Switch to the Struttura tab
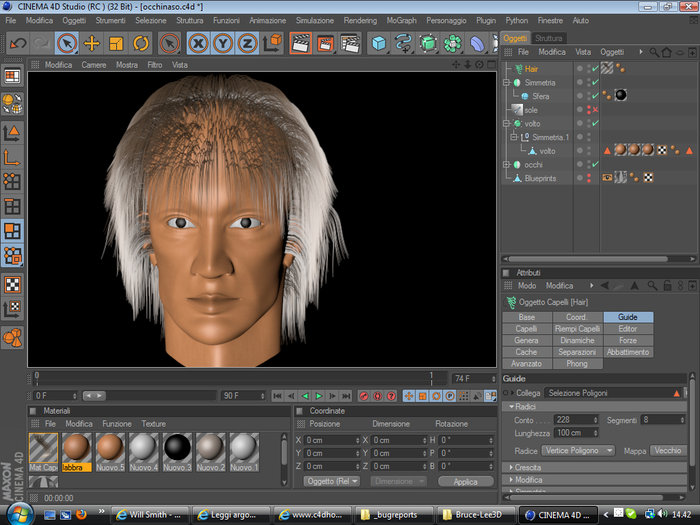 pos(549,38)
